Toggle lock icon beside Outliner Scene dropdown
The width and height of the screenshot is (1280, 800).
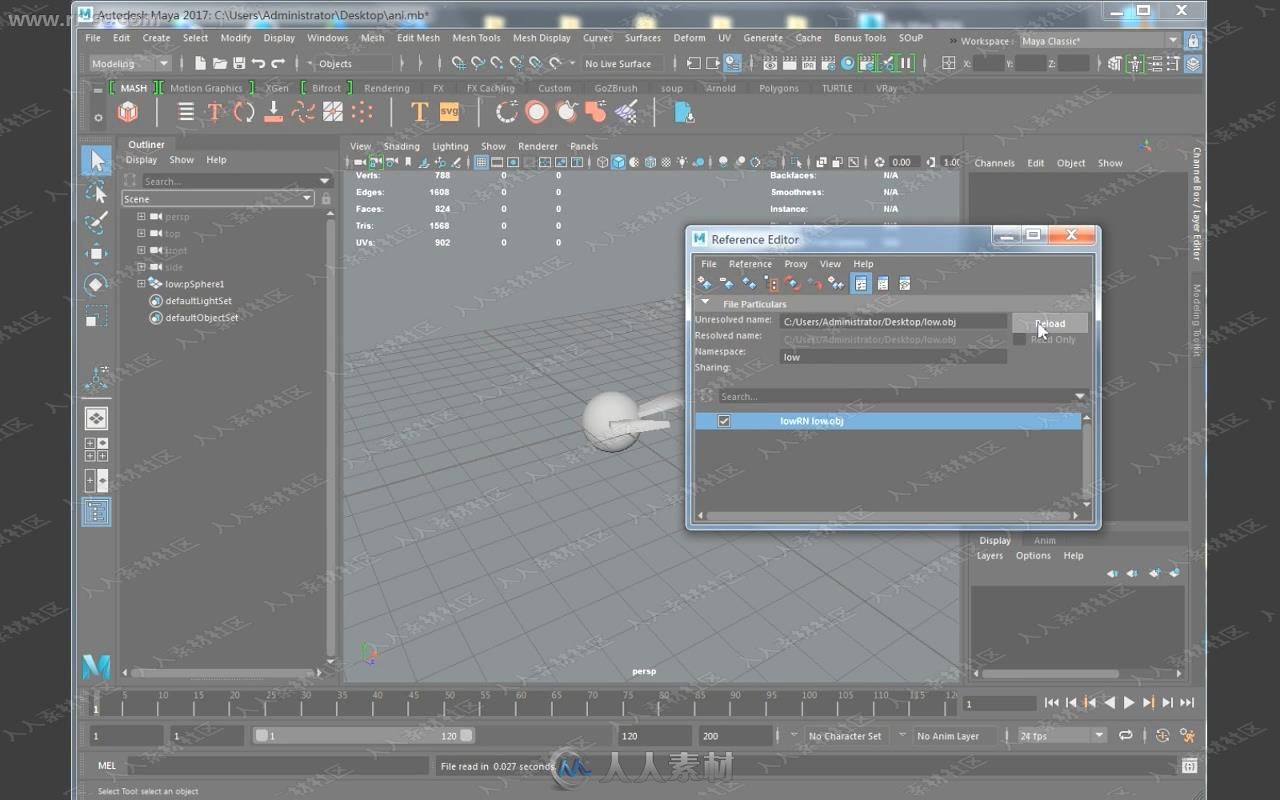[325, 199]
